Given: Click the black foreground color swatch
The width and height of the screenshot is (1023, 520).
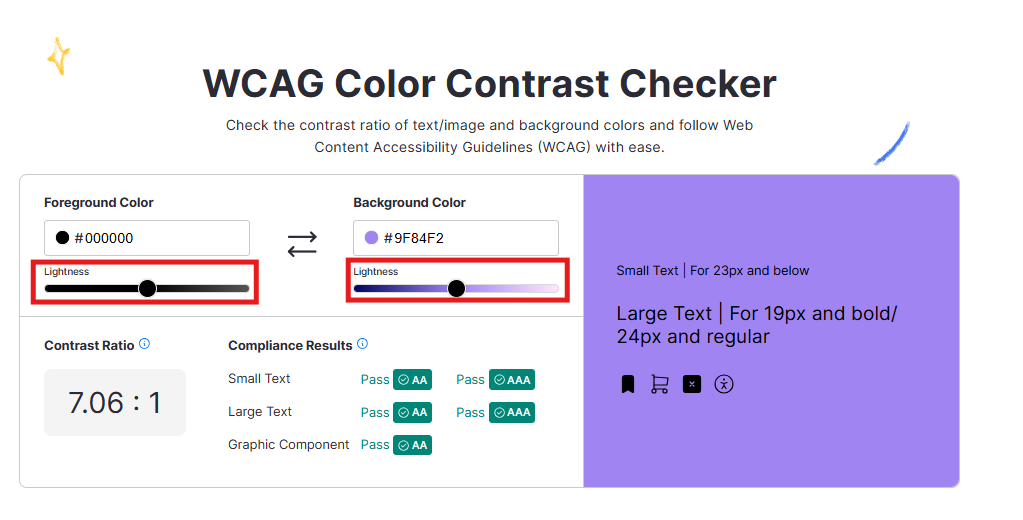Looking at the screenshot, I should 62,238.
